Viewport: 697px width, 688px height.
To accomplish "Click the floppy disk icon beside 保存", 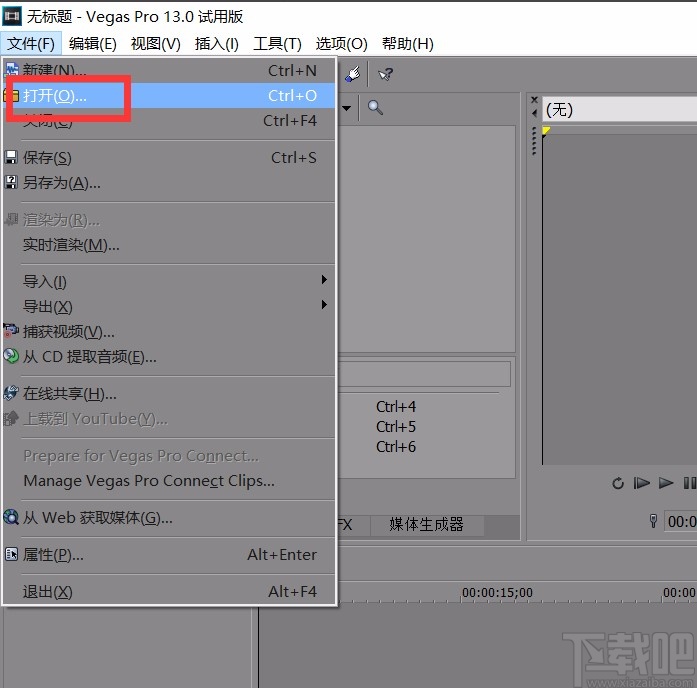I will point(11,157).
